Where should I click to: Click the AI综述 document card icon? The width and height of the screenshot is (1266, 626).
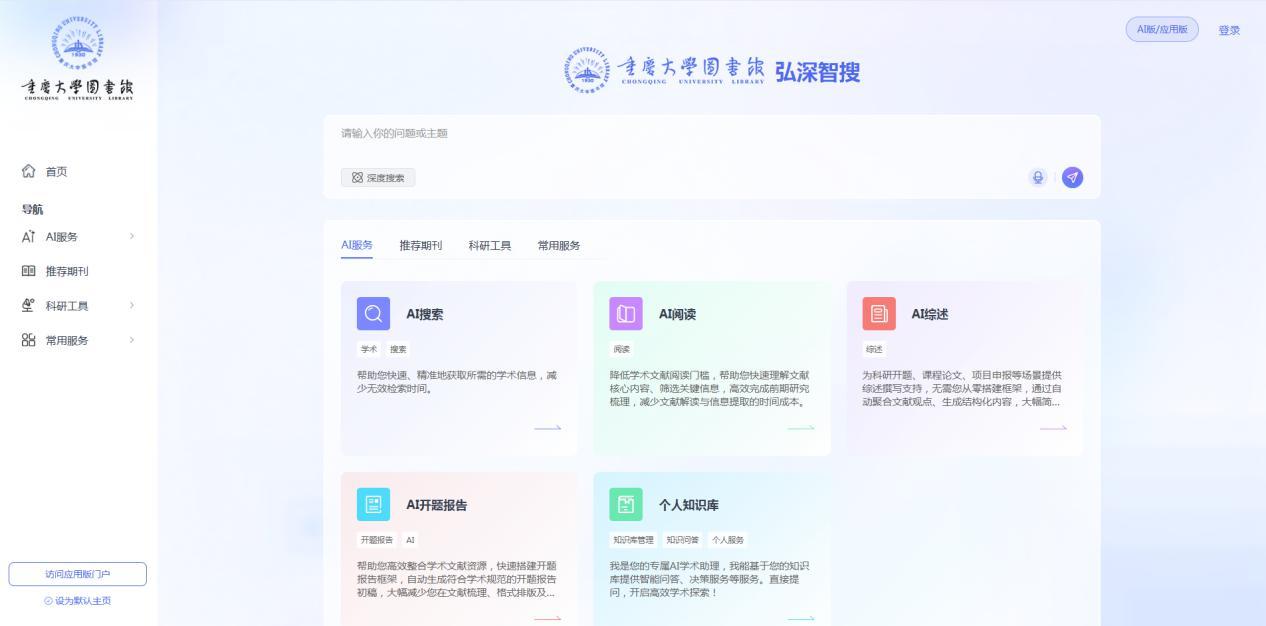click(879, 314)
